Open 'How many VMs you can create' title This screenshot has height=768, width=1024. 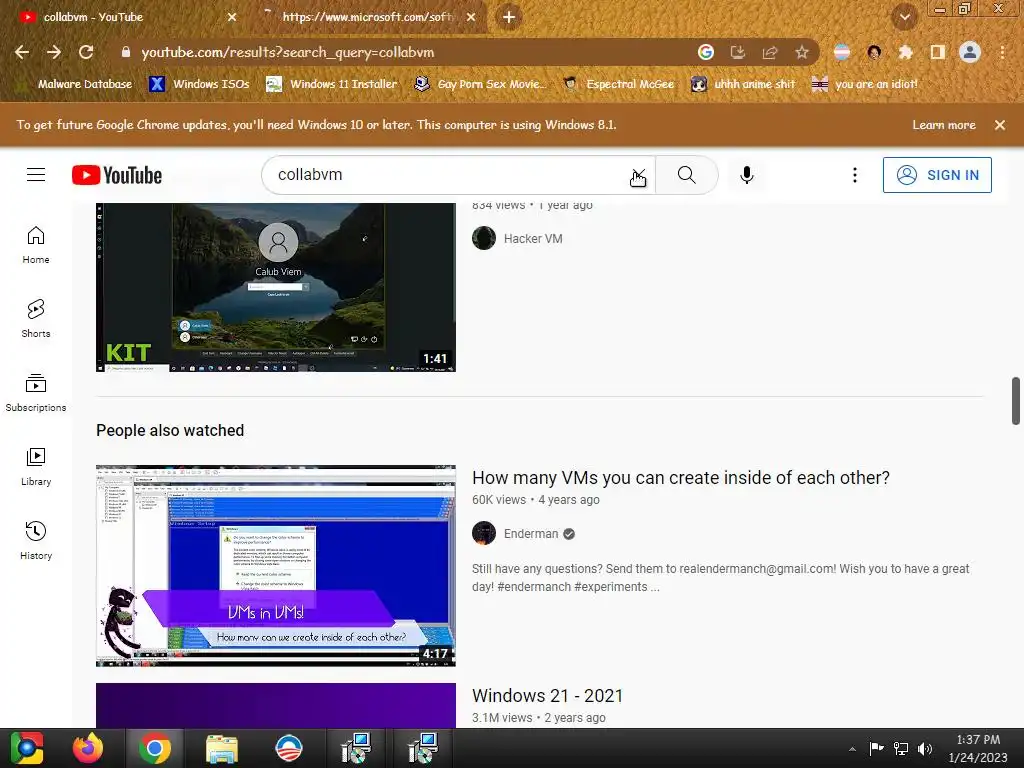click(x=680, y=477)
